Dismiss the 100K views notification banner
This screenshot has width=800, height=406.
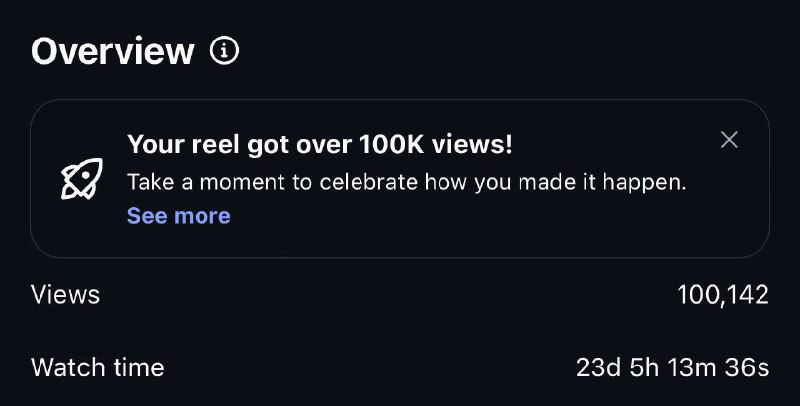tap(729, 140)
